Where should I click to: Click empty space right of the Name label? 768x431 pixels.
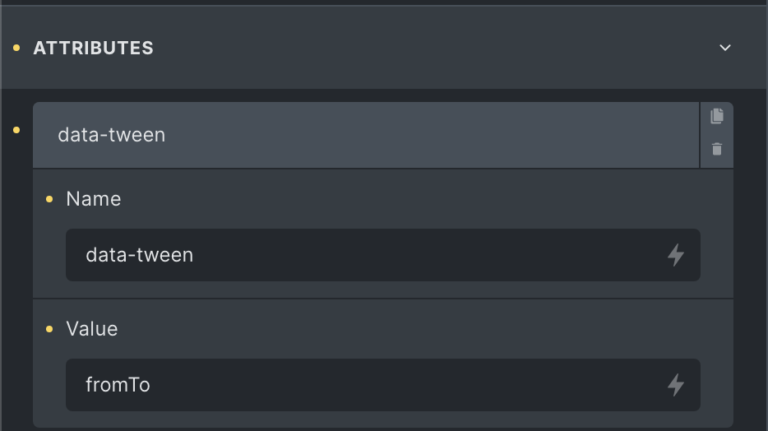(400, 199)
